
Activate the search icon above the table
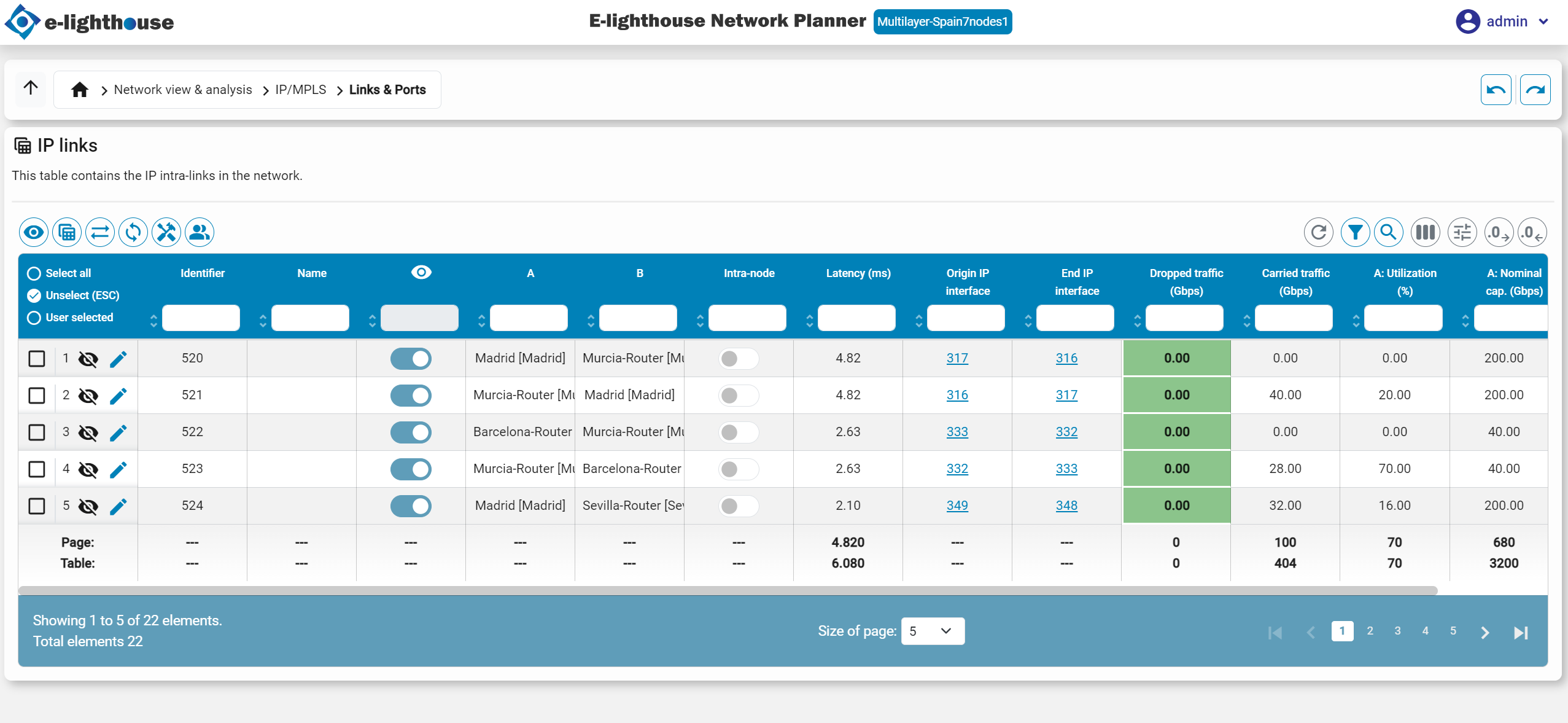coord(1389,232)
